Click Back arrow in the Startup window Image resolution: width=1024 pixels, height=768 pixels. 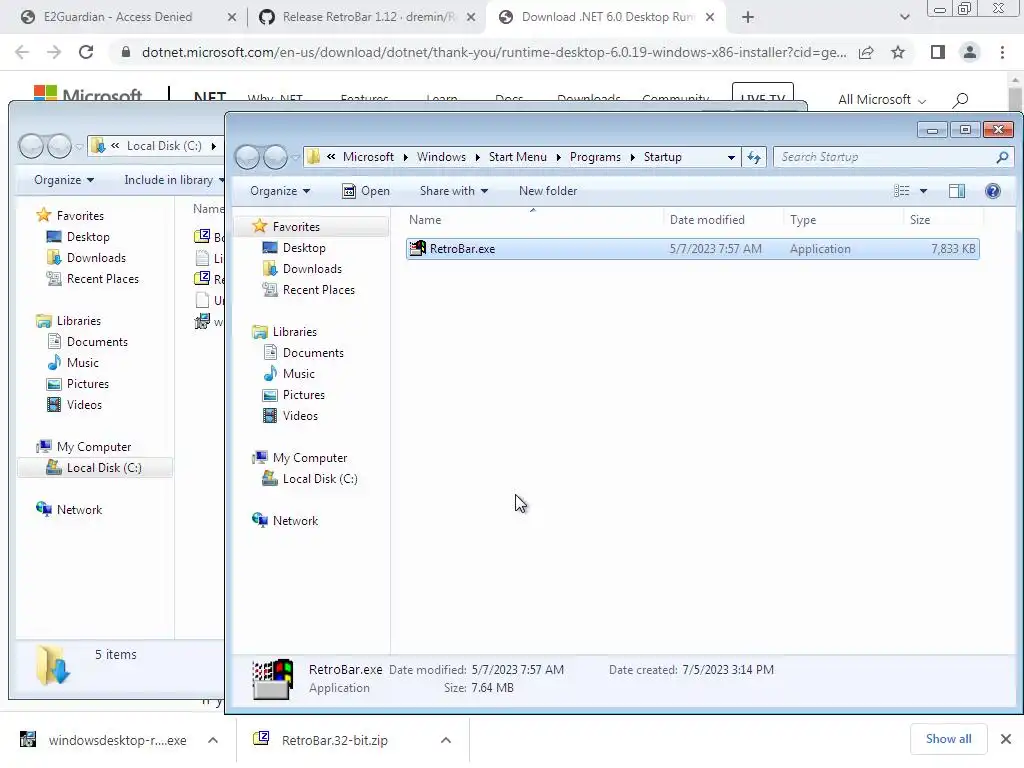coord(248,157)
